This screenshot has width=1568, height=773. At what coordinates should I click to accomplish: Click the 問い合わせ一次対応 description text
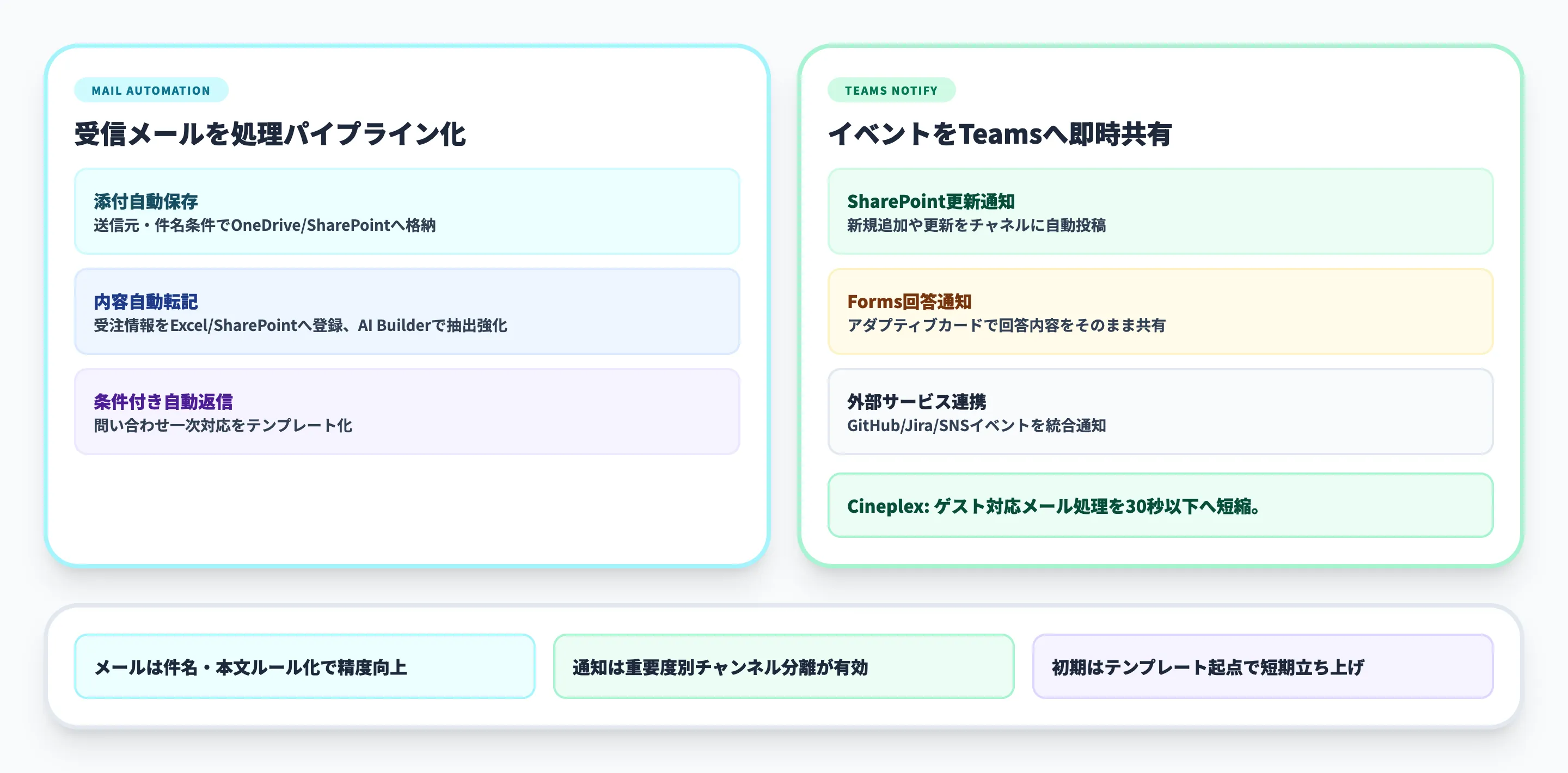pos(223,426)
